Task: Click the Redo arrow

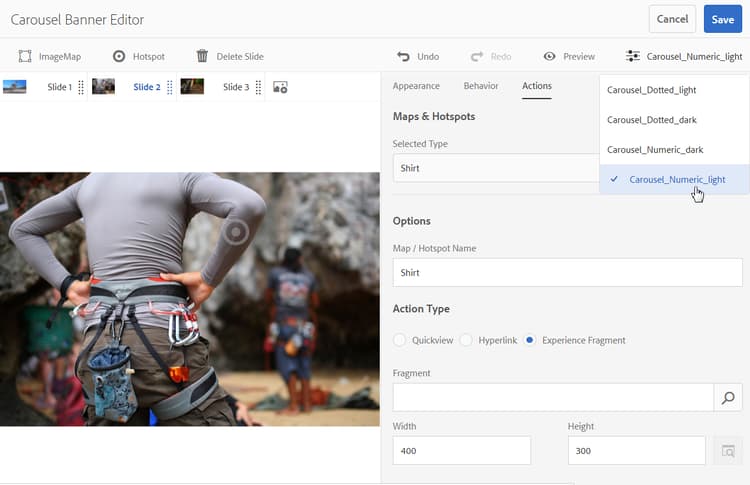Action: pyautogui.click(x=477, y=56)
